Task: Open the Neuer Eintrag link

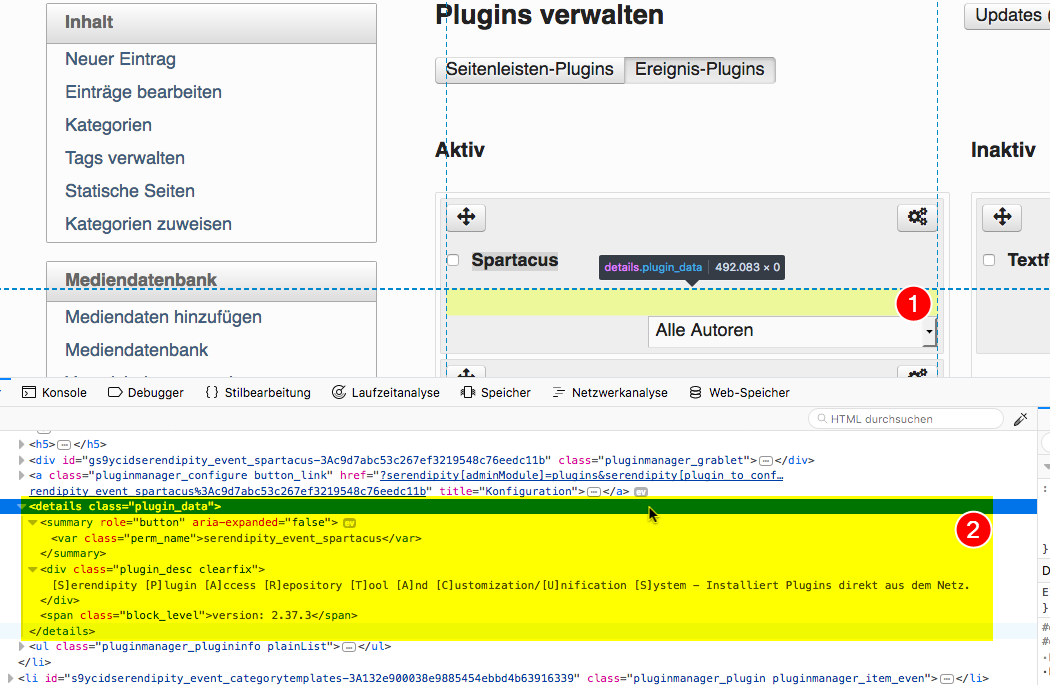Action: click(x=120, y=59)
